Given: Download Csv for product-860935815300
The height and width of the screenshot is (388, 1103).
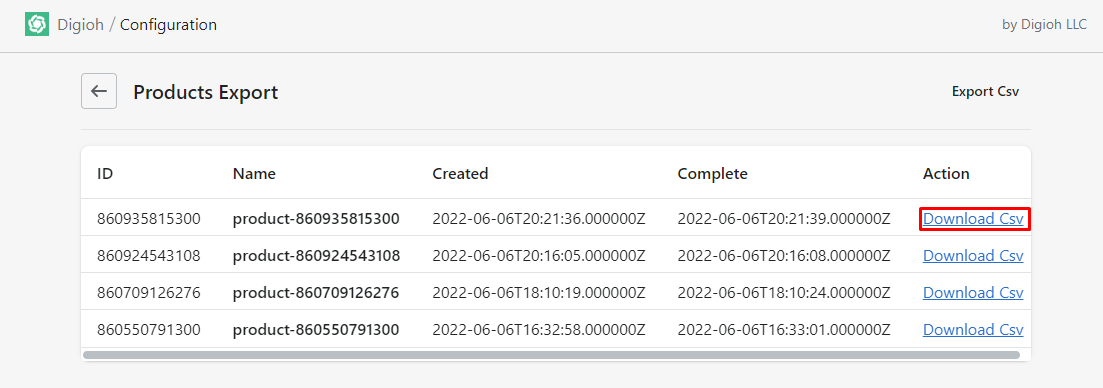Looking at the screenshot, I should tap(973, 219).
